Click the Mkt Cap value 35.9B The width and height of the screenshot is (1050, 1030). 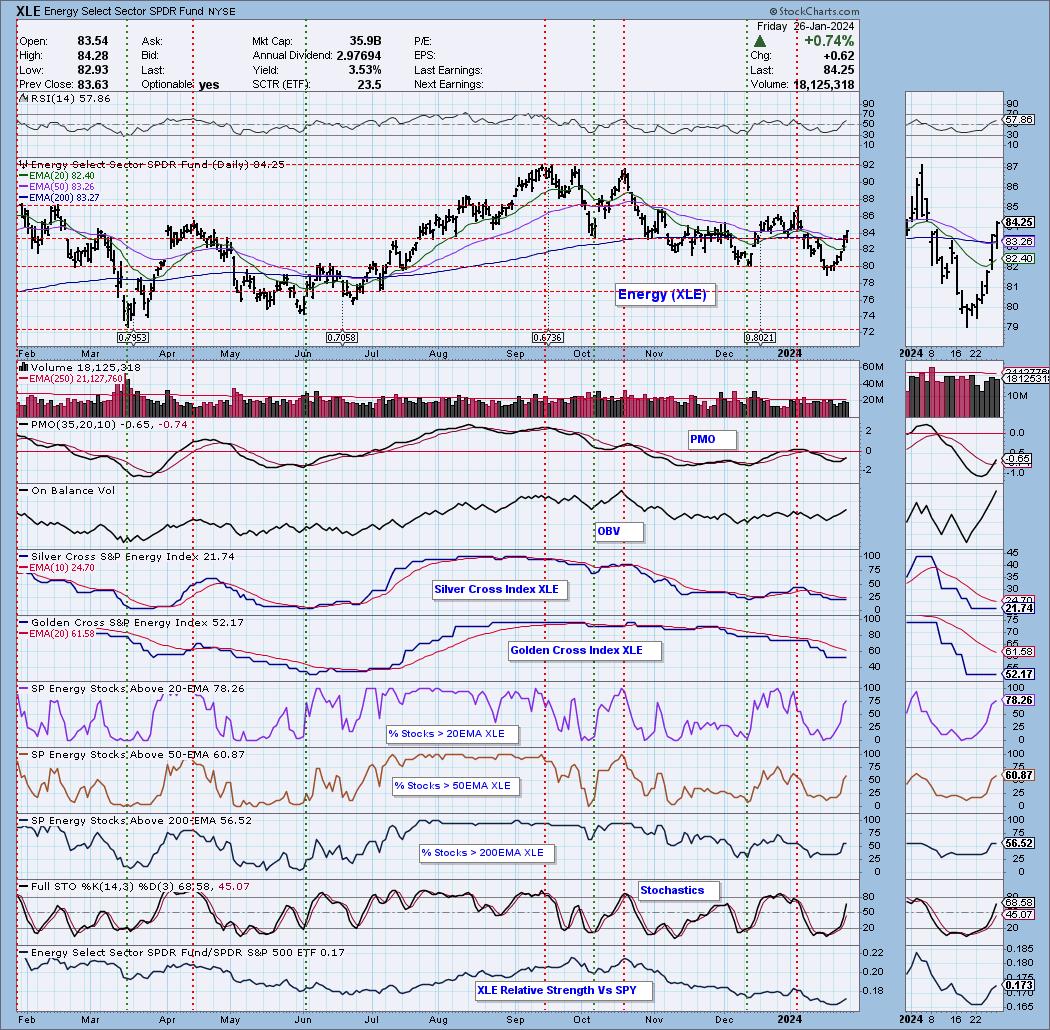point(365,41)
